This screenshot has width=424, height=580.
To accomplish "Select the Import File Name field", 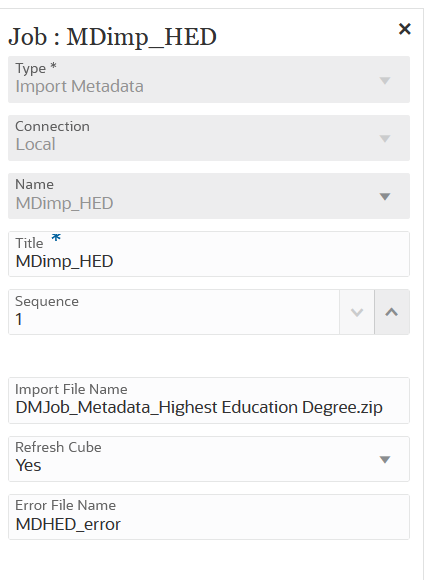I will [x=209, y=401].
